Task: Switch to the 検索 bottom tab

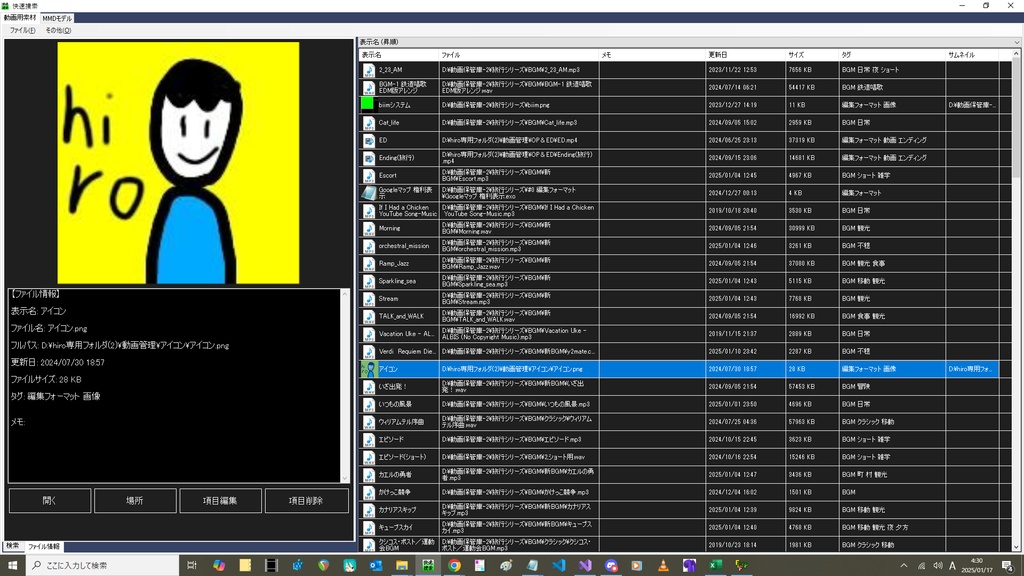Action: tap(13, 546)
